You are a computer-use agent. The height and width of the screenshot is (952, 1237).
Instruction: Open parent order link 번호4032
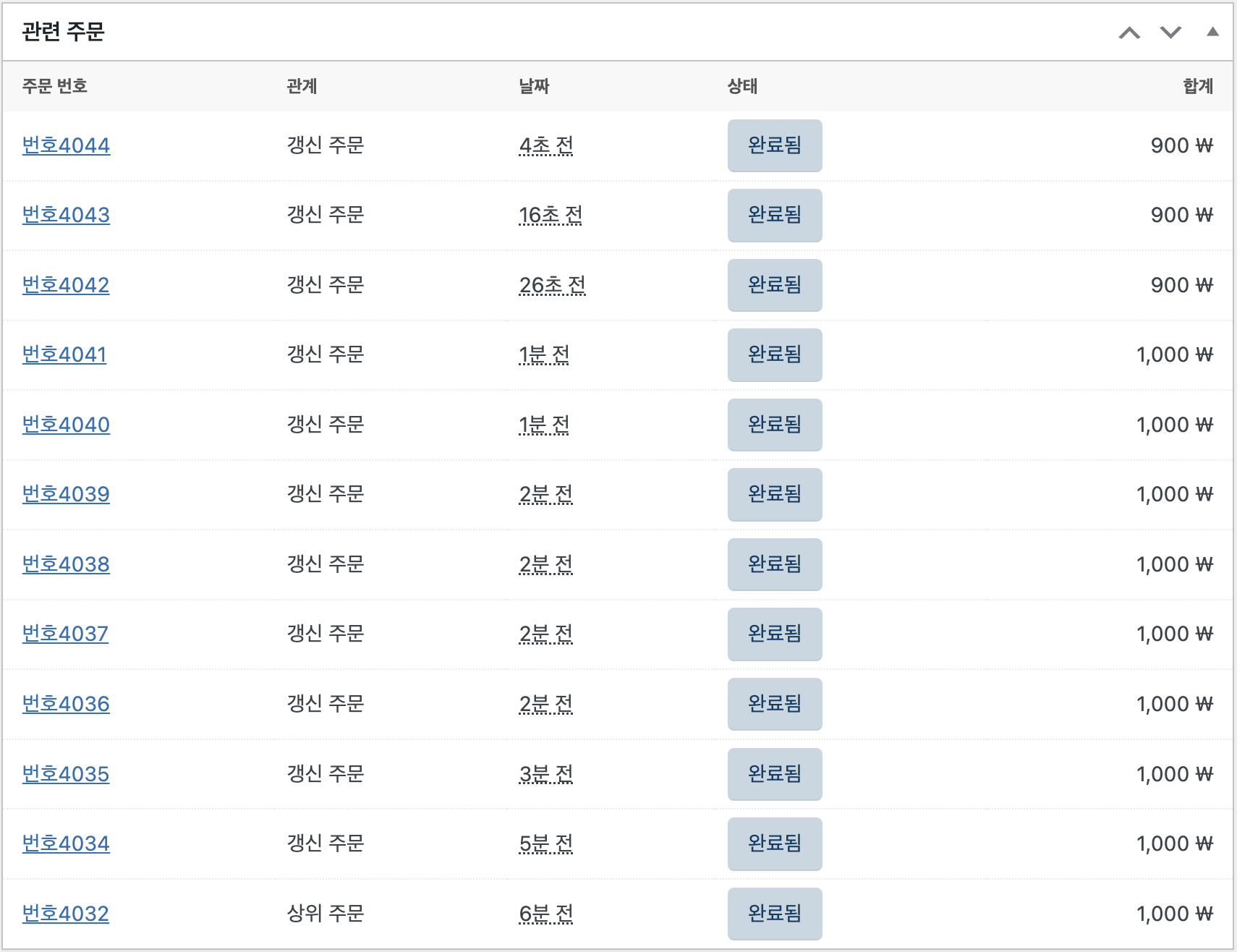pyautogui.click(x=66, y=914)
